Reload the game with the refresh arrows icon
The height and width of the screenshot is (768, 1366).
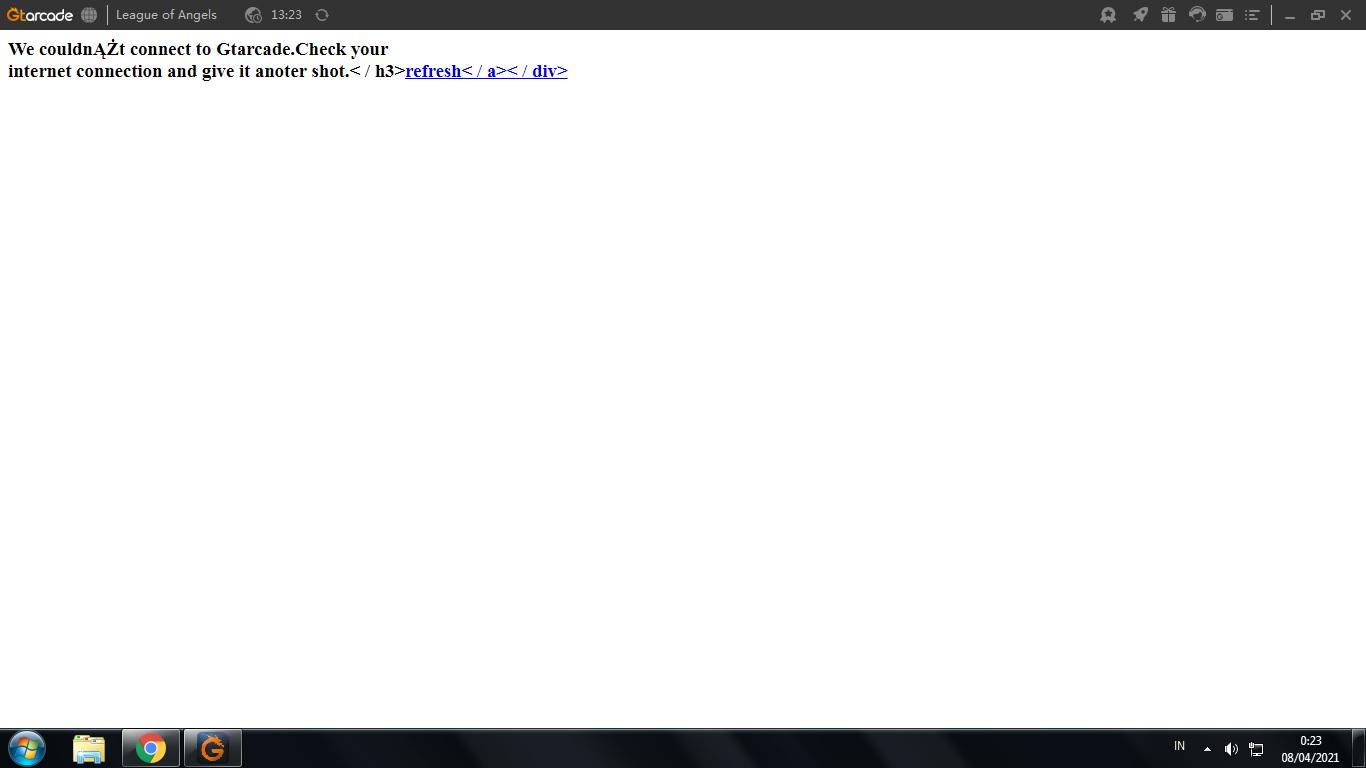click(322, 15)
